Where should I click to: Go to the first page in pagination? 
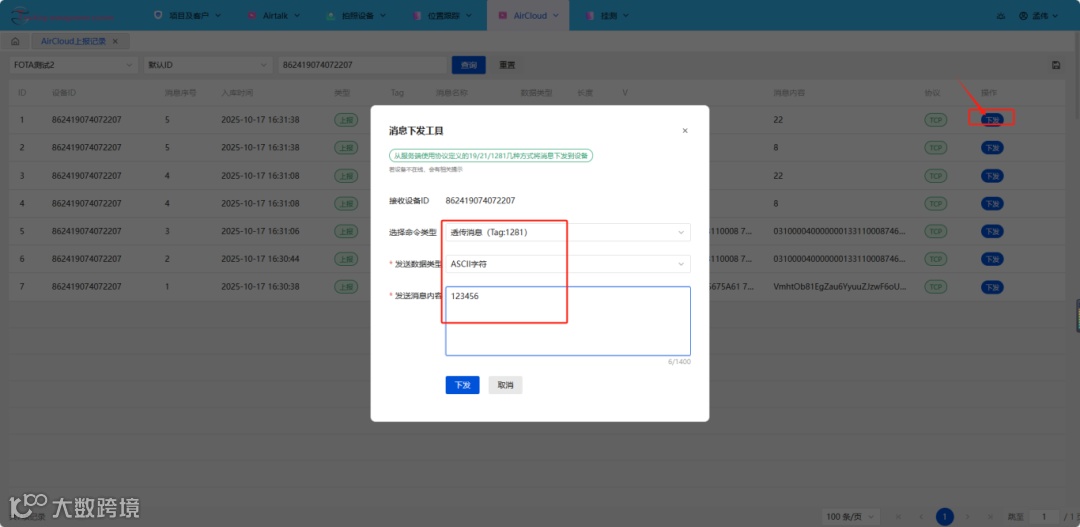pos(899,517)
